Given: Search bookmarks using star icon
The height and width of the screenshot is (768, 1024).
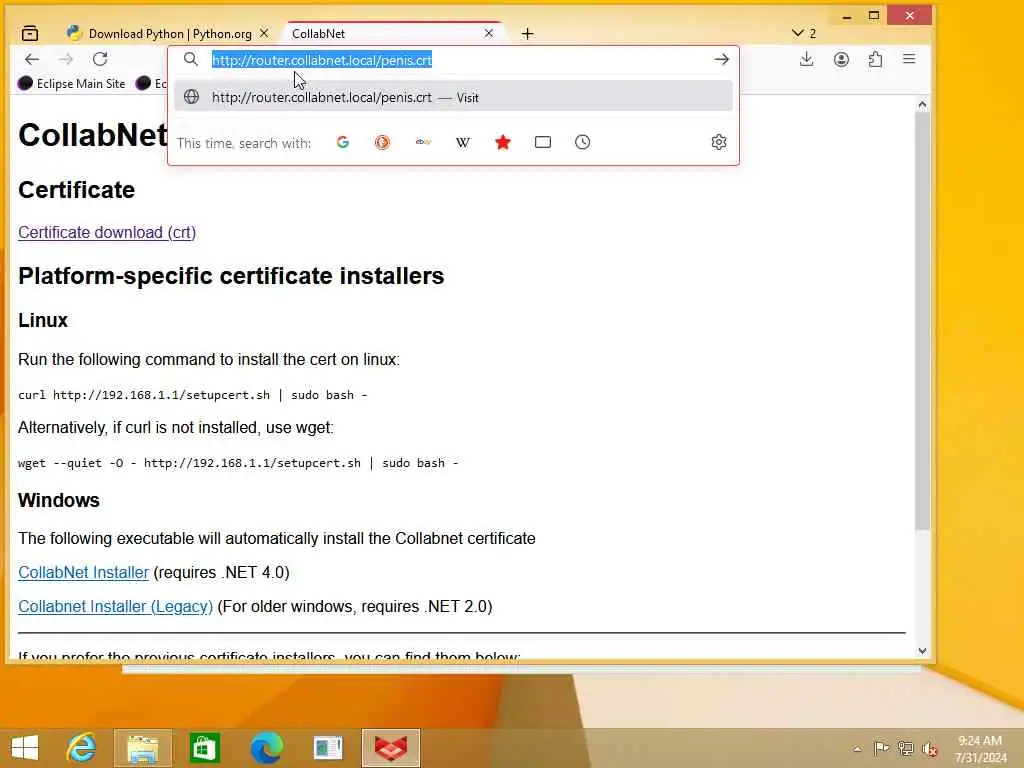Looking at the screenshot, I should [503, 142].
